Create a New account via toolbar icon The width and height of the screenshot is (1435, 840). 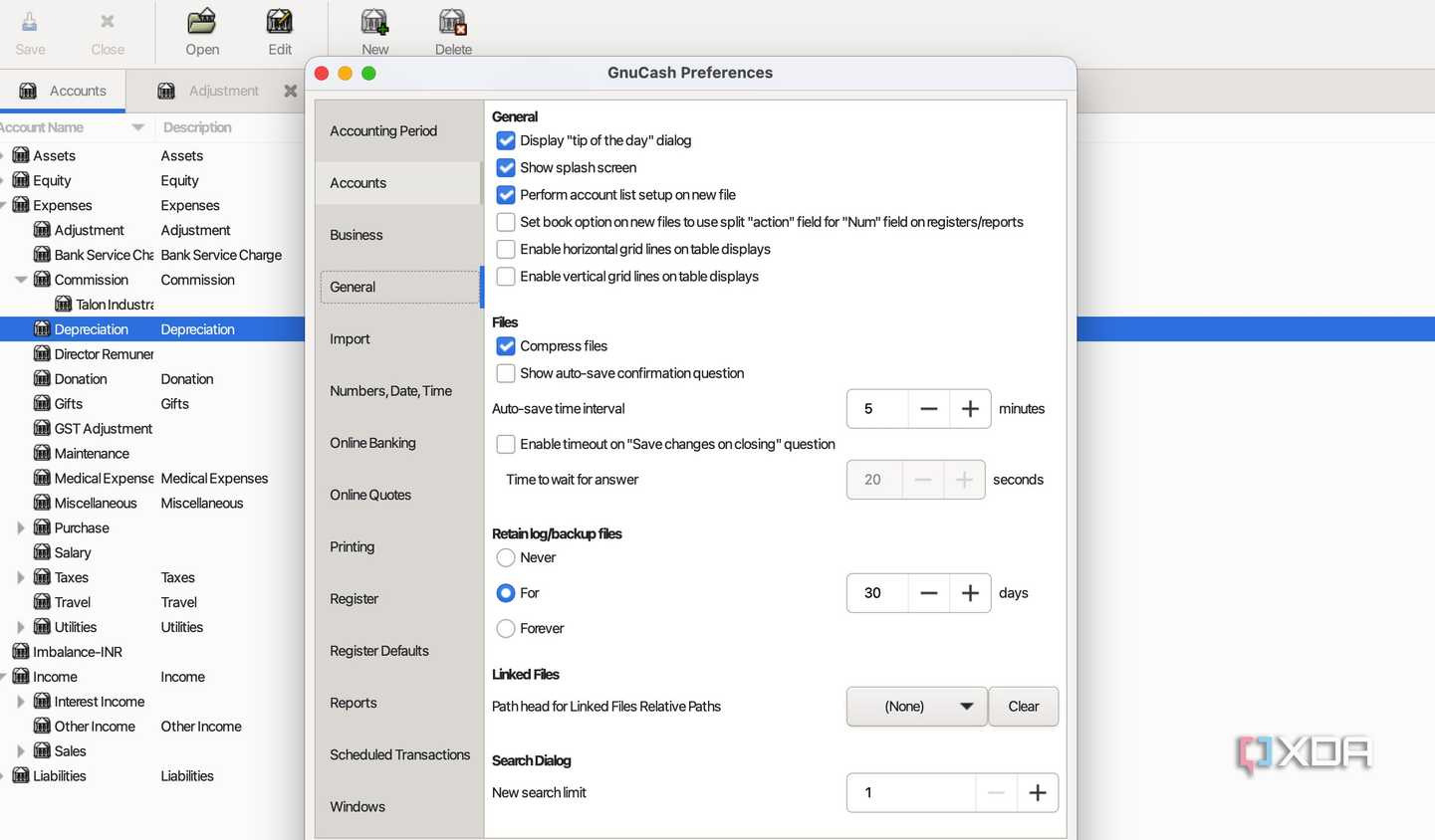374,21
